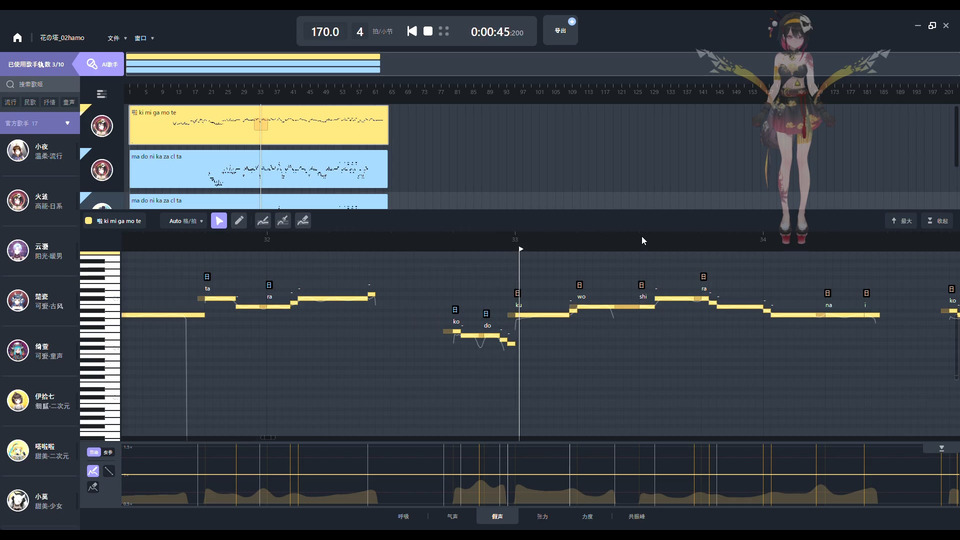This screenshot has width=960, height=540.
Task: Focus the 搜索歌姬 singer search box
Action: [40, 84]
